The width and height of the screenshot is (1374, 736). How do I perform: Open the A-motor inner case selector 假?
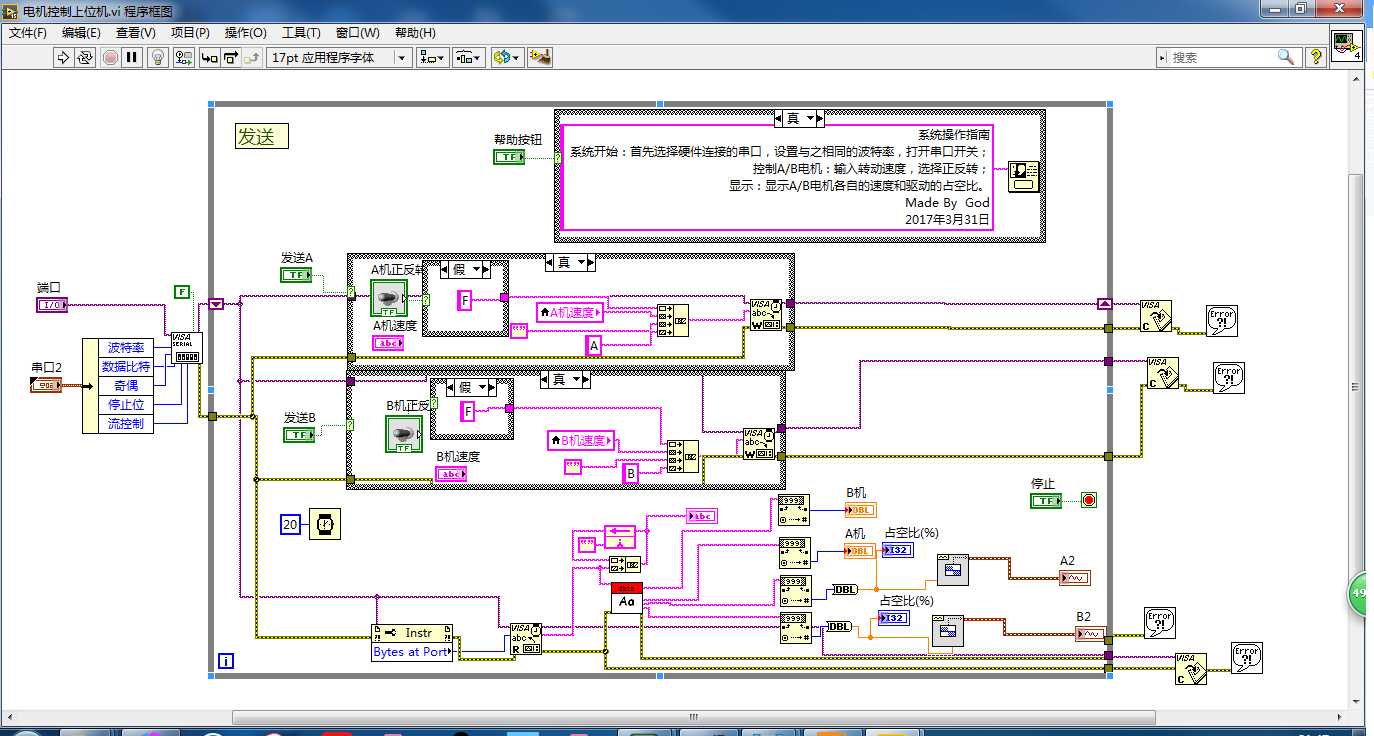(467, 269)
